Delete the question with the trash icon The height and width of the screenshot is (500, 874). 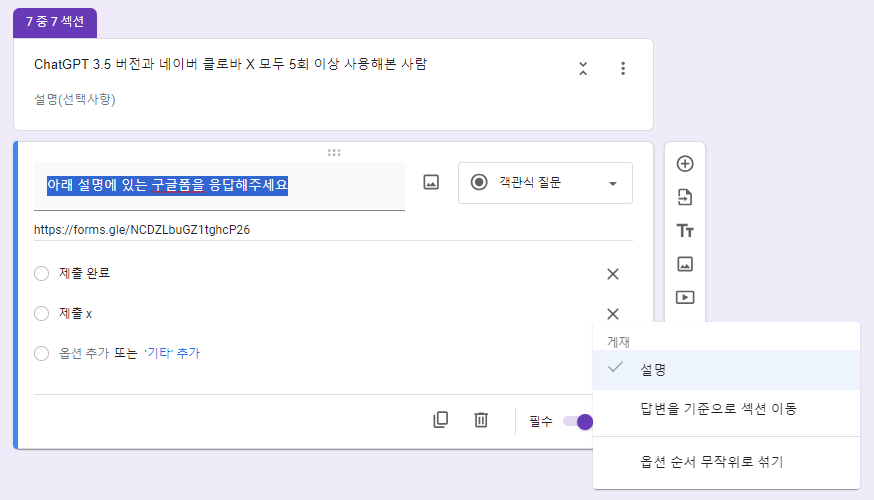(481, 420)
